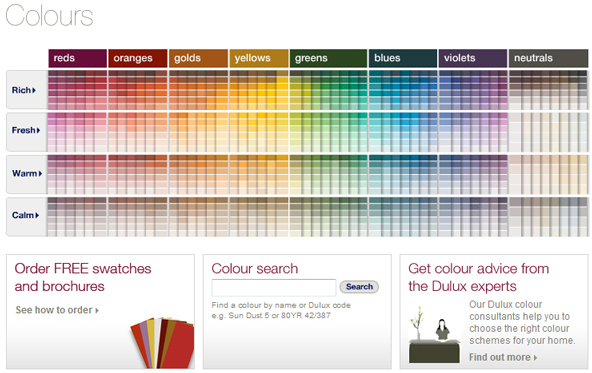Pick the Warm greens swatch block
This screenshot has height=373, width=592.
(328, 174)
